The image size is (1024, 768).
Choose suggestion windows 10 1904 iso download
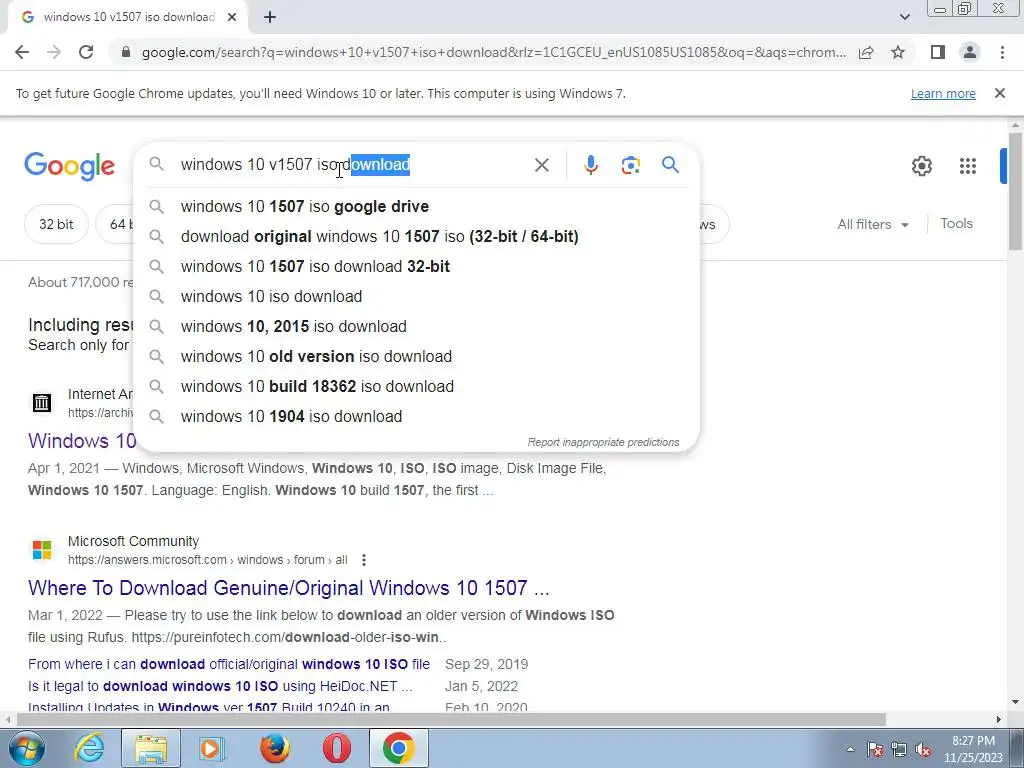[x=416, y=417]
